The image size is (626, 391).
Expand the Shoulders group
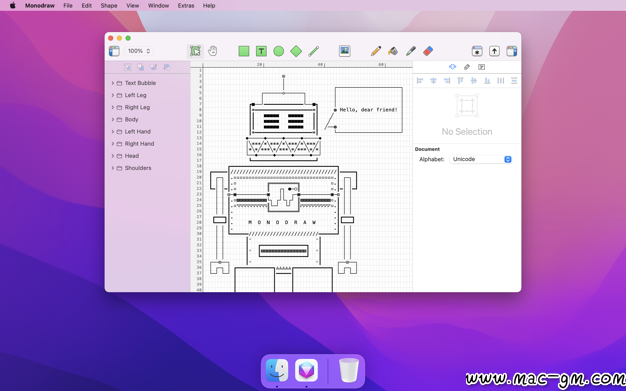(x=113, y=168)
